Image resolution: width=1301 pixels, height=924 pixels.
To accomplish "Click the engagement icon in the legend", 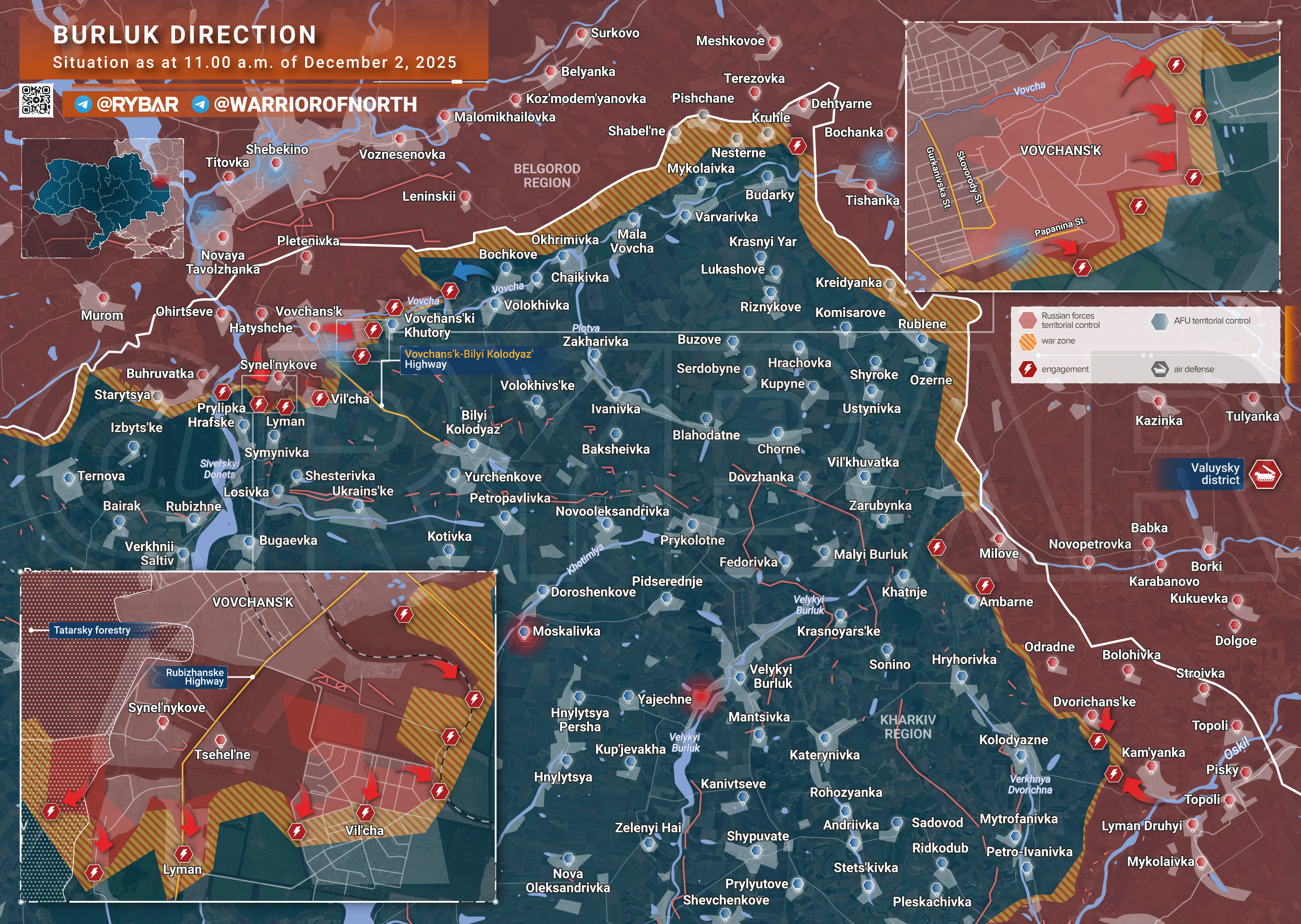I will (1028, 369).
